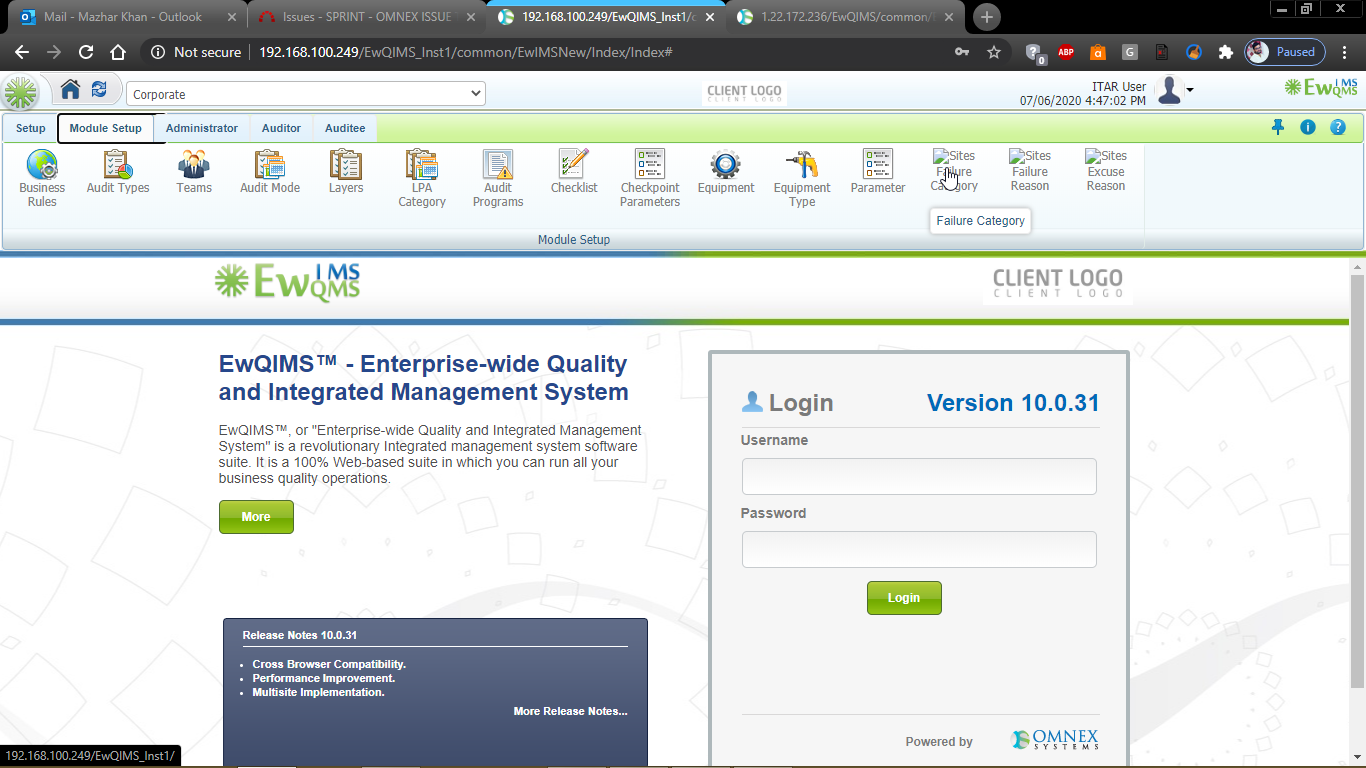The width and height of the screenshot is (1366, 768).
Task: Switch to the Administrator tab
Action: 202,128
